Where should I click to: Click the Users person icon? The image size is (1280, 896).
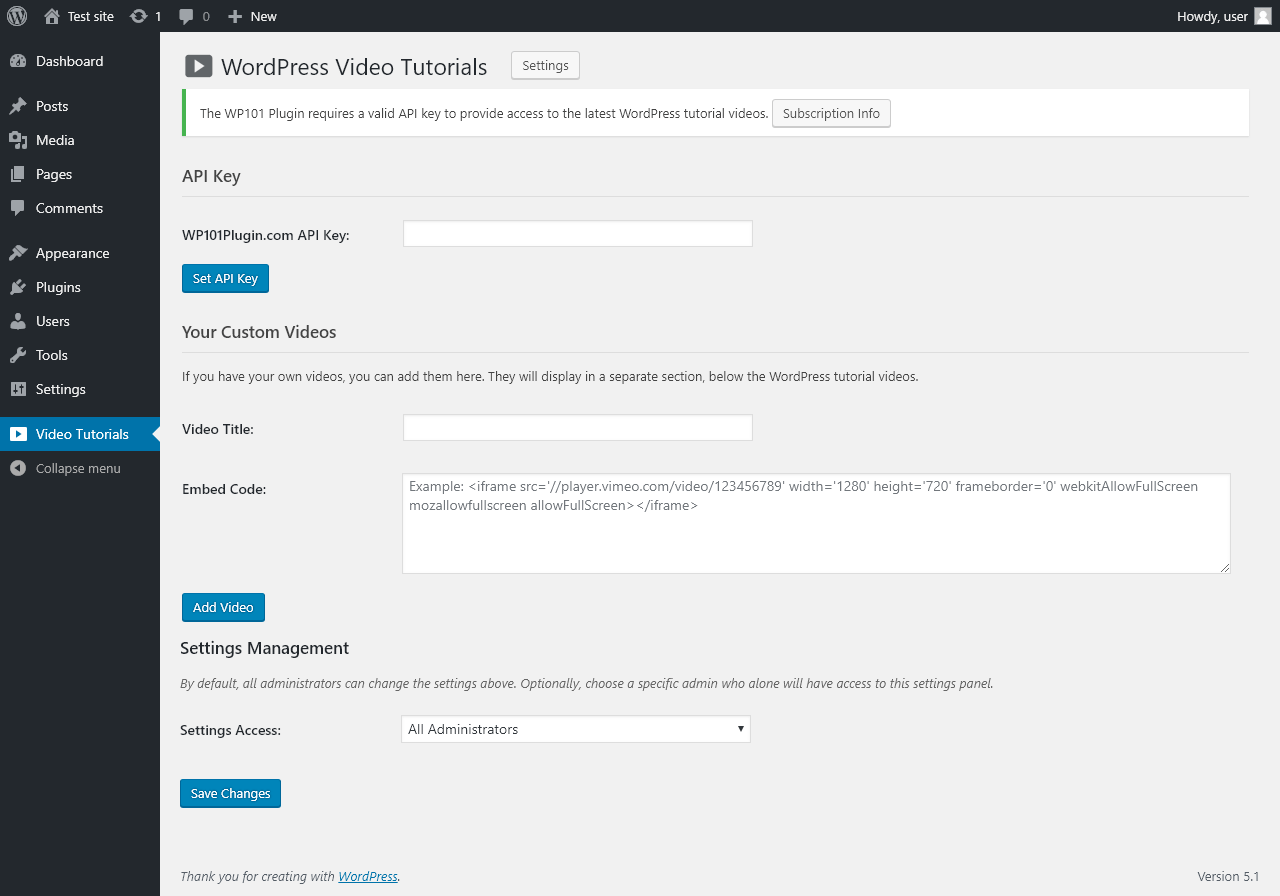tap(18, 321)
